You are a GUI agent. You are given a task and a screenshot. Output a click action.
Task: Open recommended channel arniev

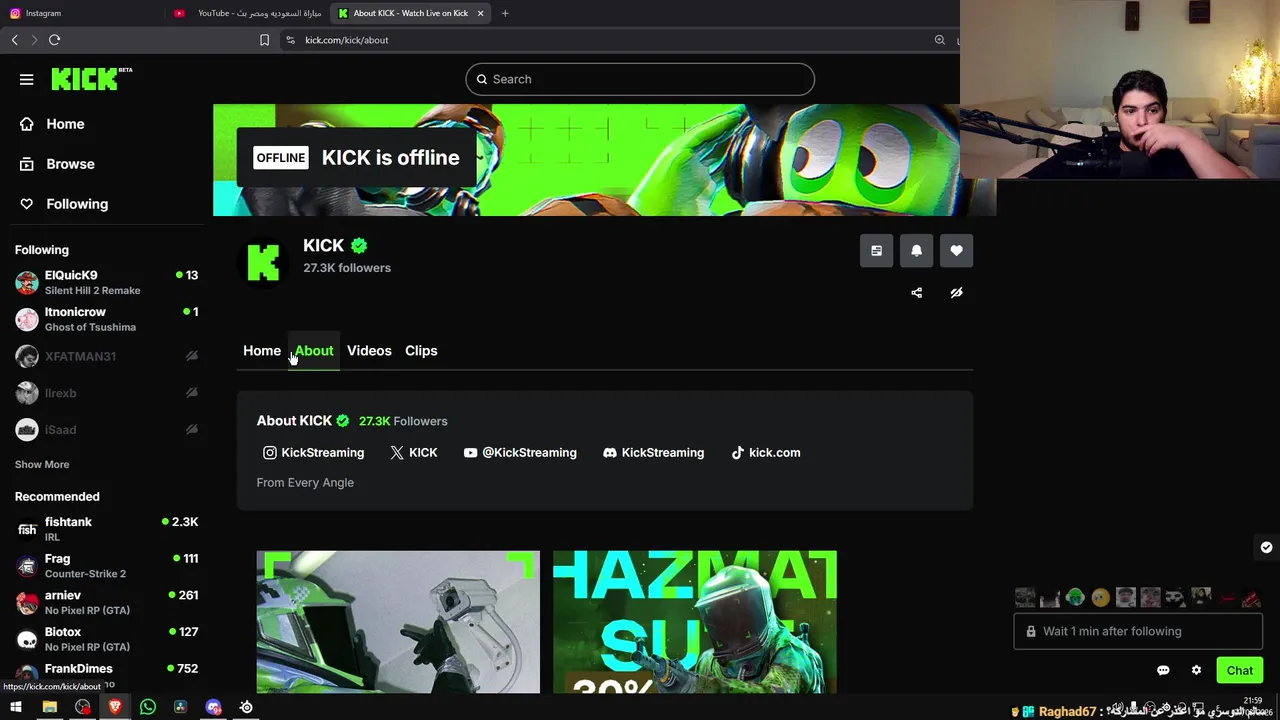point(106,602)
